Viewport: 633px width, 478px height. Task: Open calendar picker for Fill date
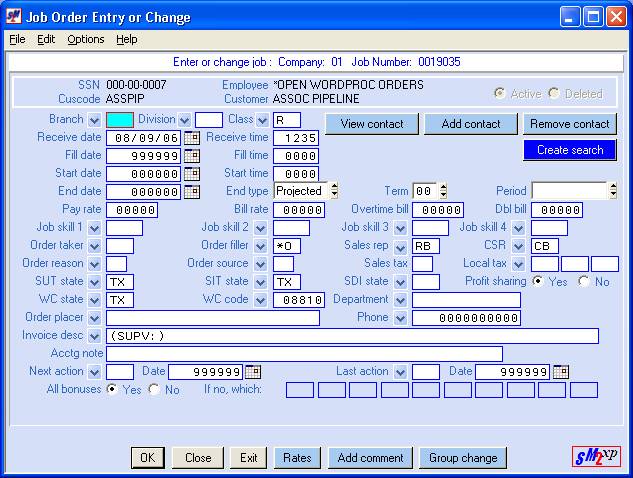point(191,156)
